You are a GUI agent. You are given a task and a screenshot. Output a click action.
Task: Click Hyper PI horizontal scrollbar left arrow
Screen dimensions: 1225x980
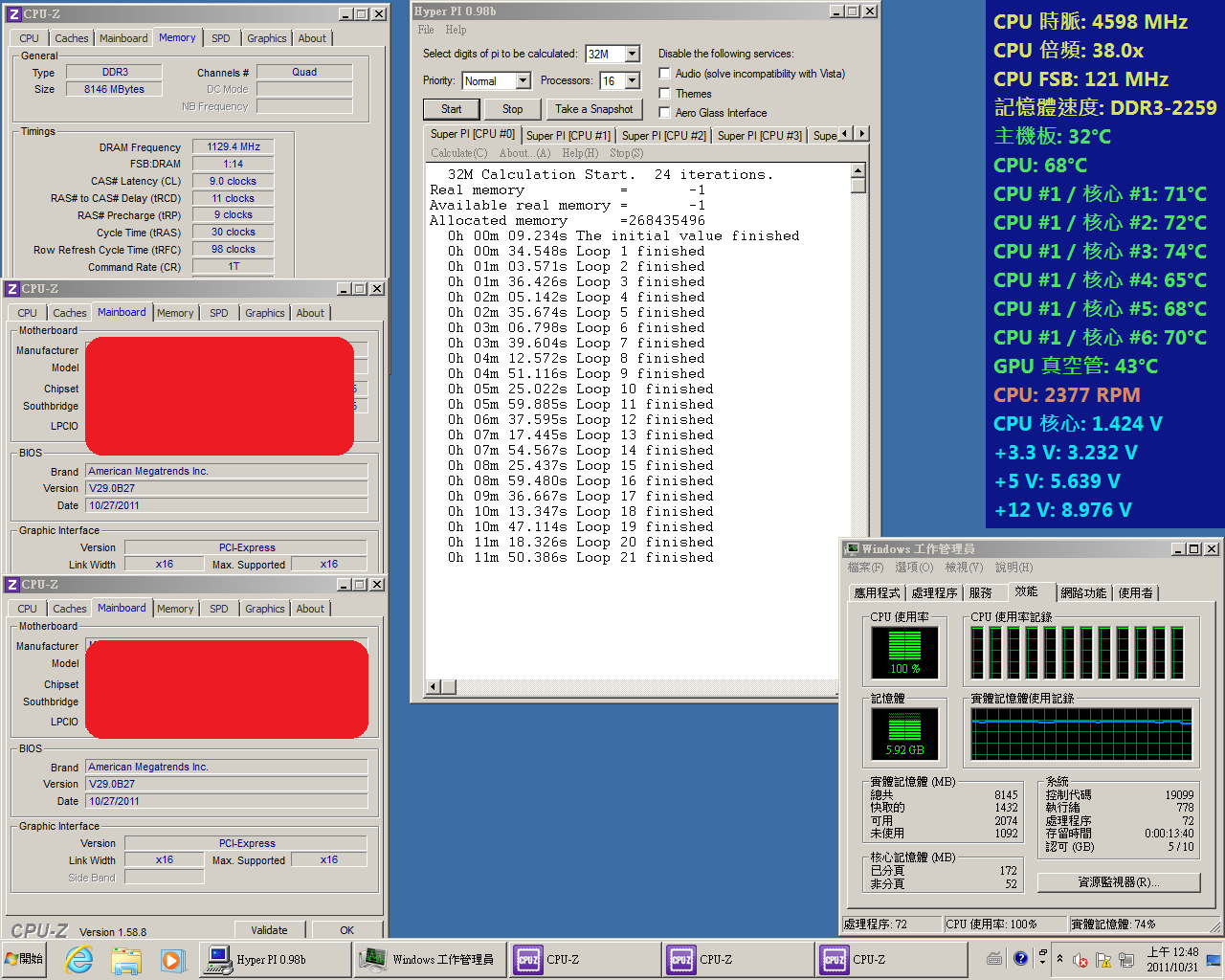(434, 687)
